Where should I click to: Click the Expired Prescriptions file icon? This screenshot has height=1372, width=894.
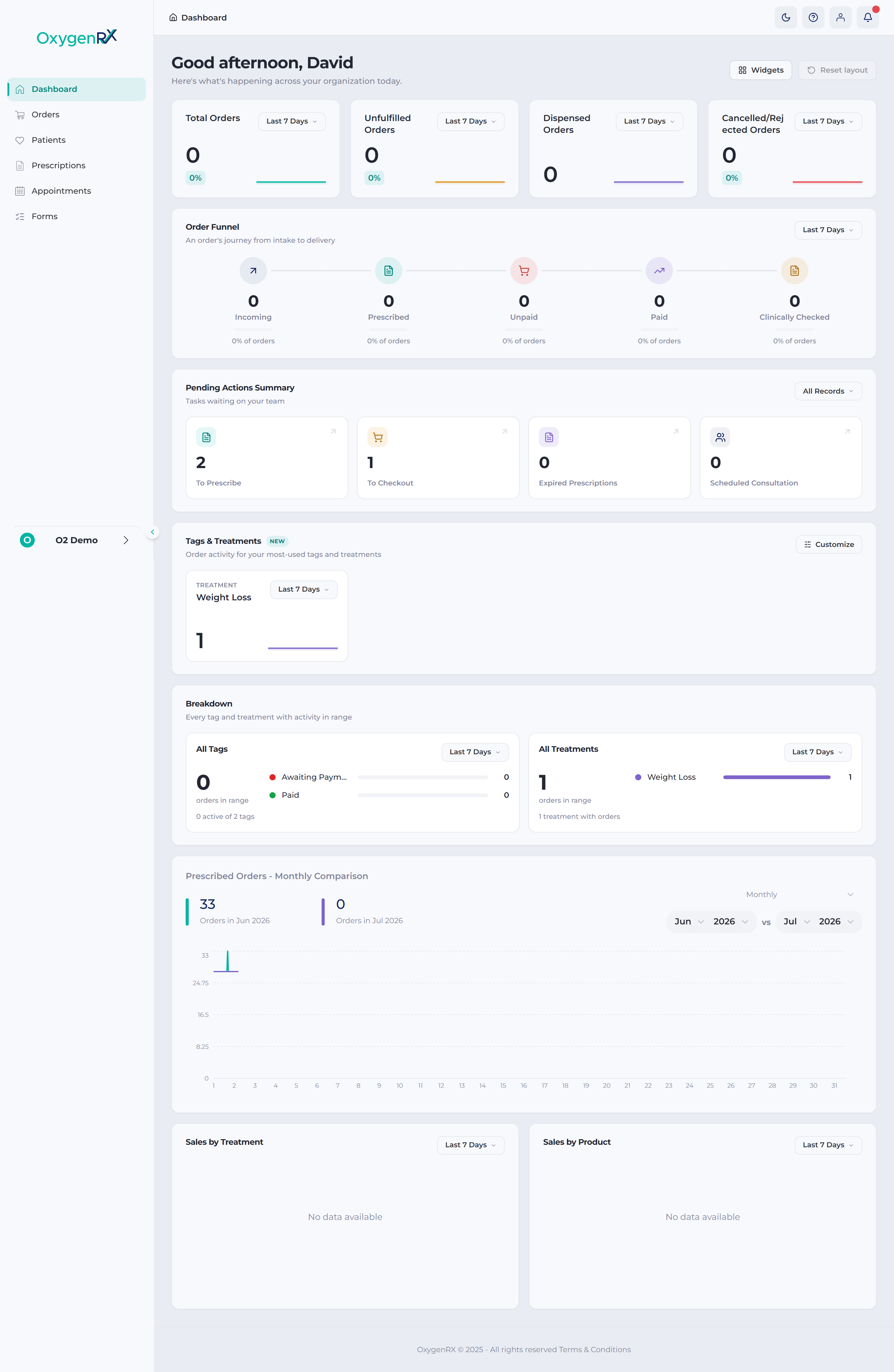[x=549, y=437]
